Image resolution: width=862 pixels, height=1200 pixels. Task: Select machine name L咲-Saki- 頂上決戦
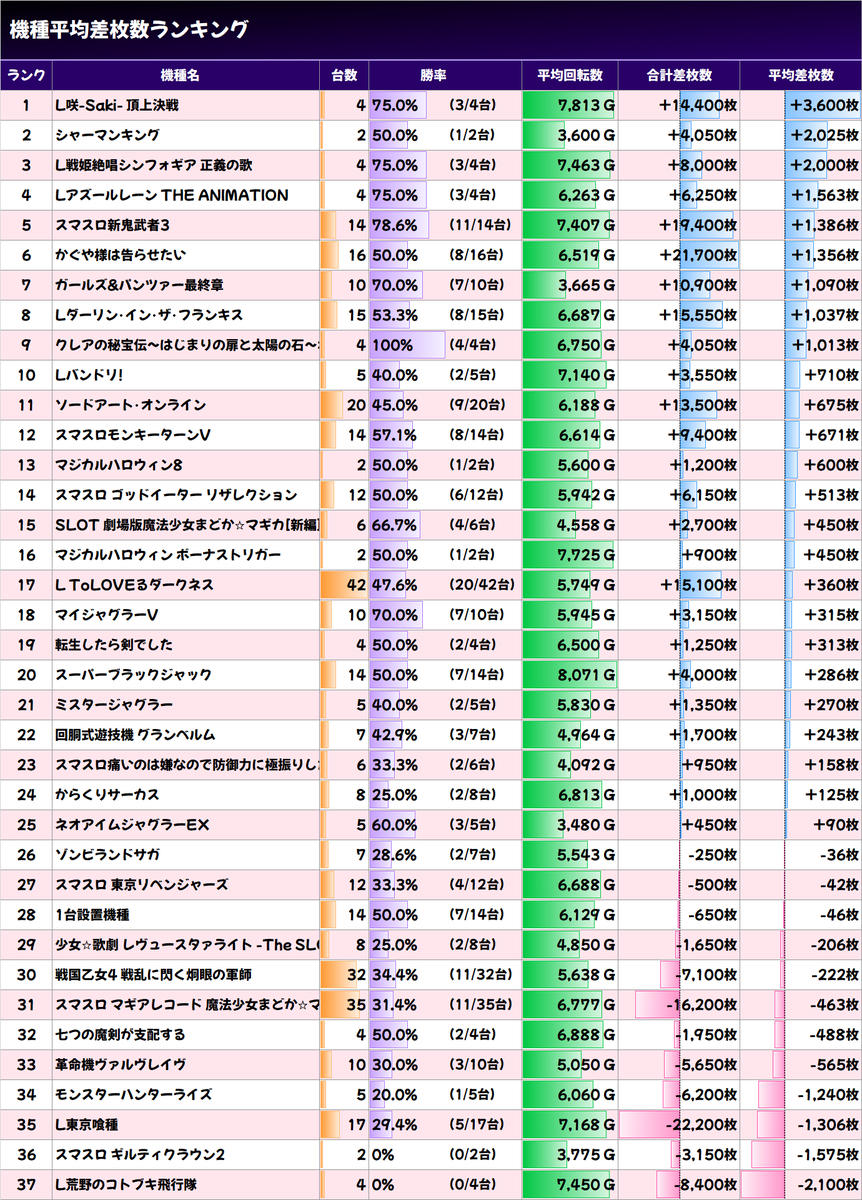117,105
